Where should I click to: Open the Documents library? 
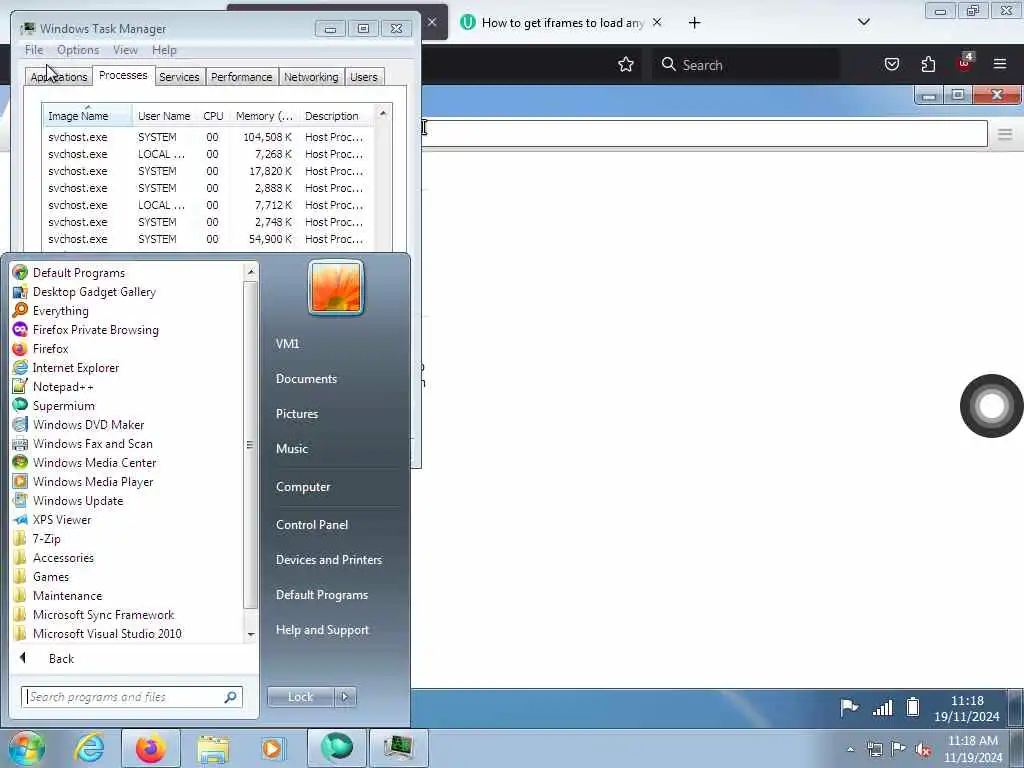coord(306,379)
